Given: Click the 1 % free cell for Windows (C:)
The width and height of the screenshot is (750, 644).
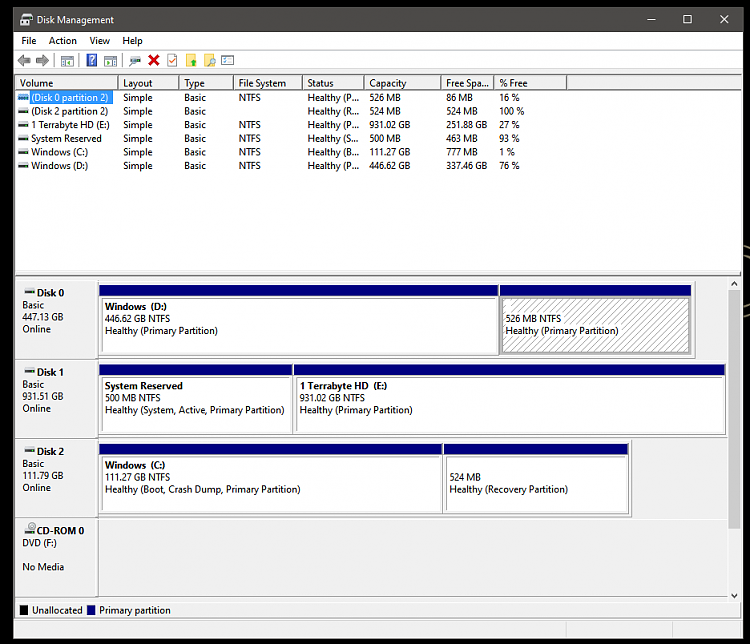Looking at the screenshot, I should 507,152.
